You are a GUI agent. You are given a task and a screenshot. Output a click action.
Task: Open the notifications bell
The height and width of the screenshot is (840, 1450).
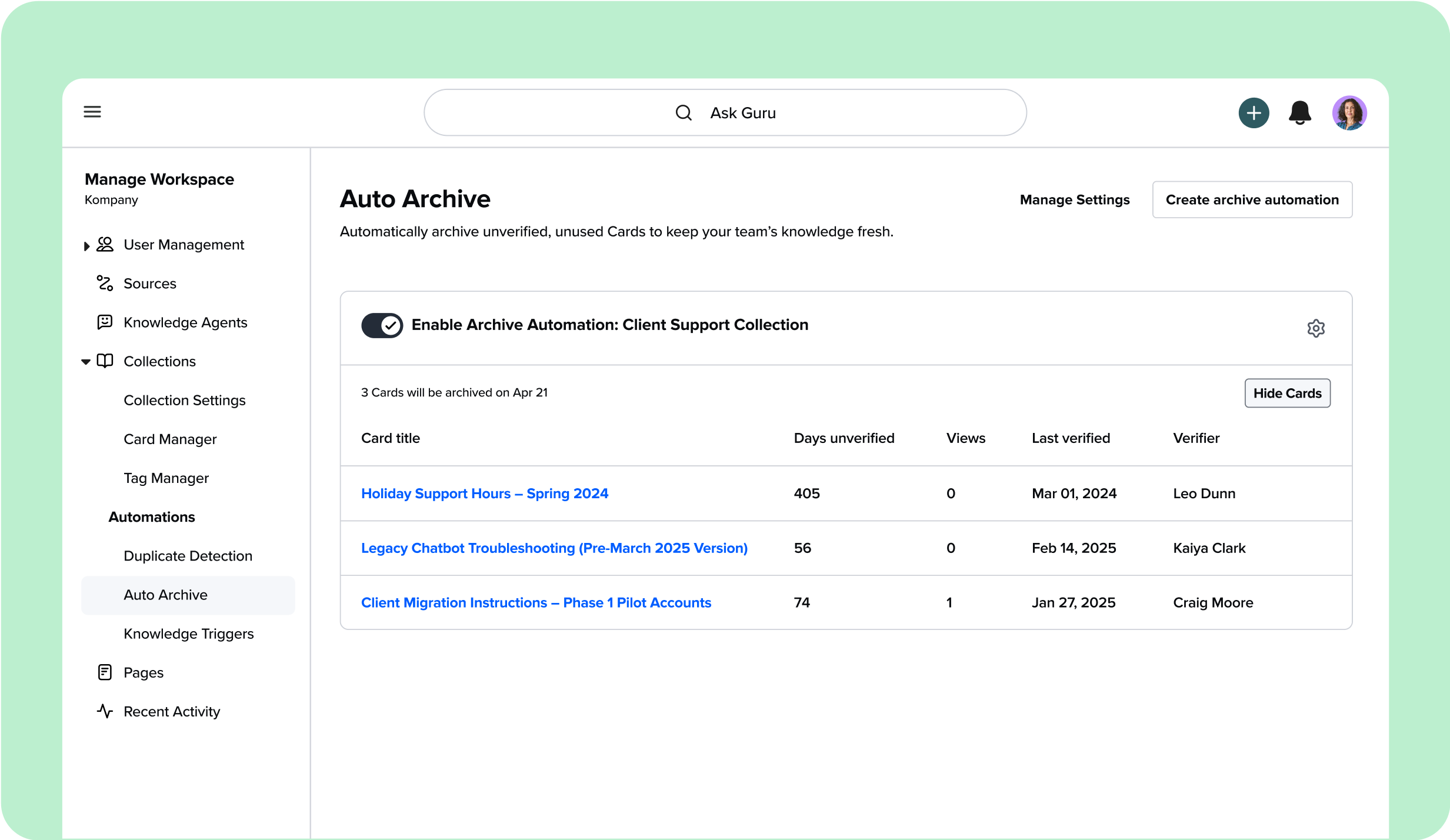pyautogui.click(x=1299, y=112)
